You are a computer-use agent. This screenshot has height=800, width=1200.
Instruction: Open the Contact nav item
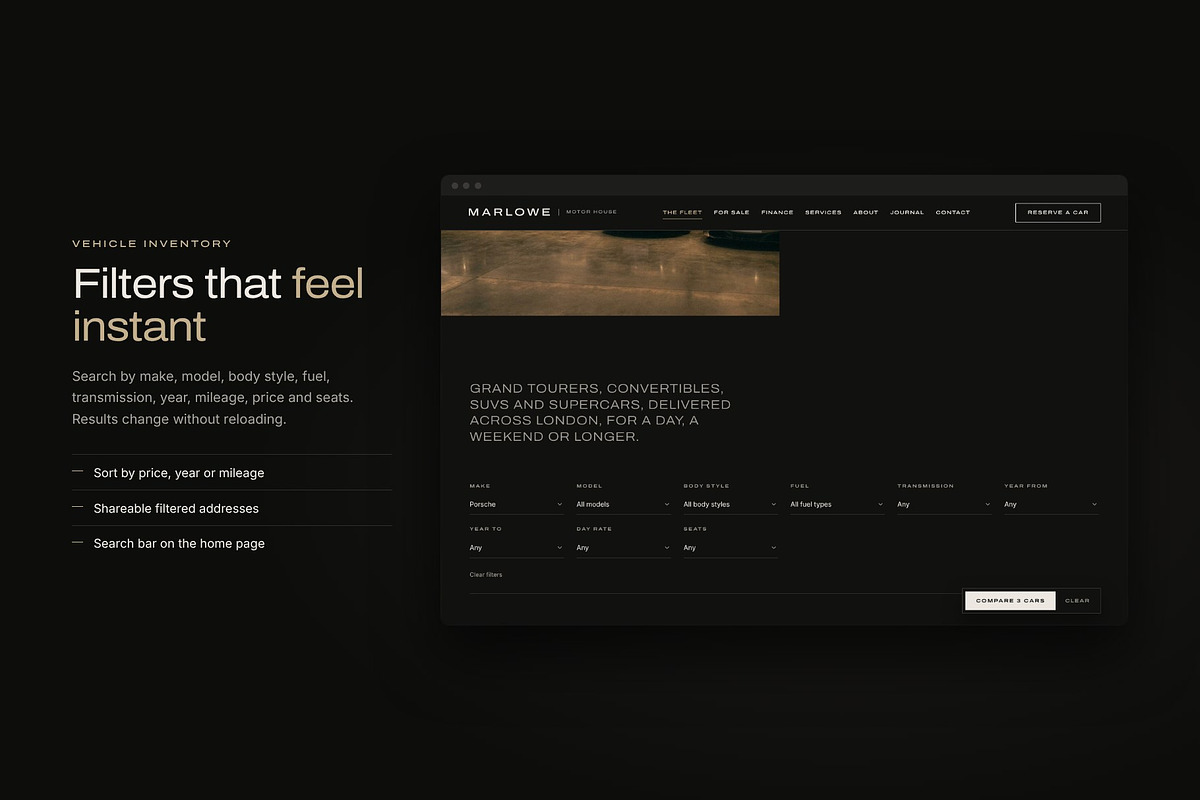tap(953, 212)
